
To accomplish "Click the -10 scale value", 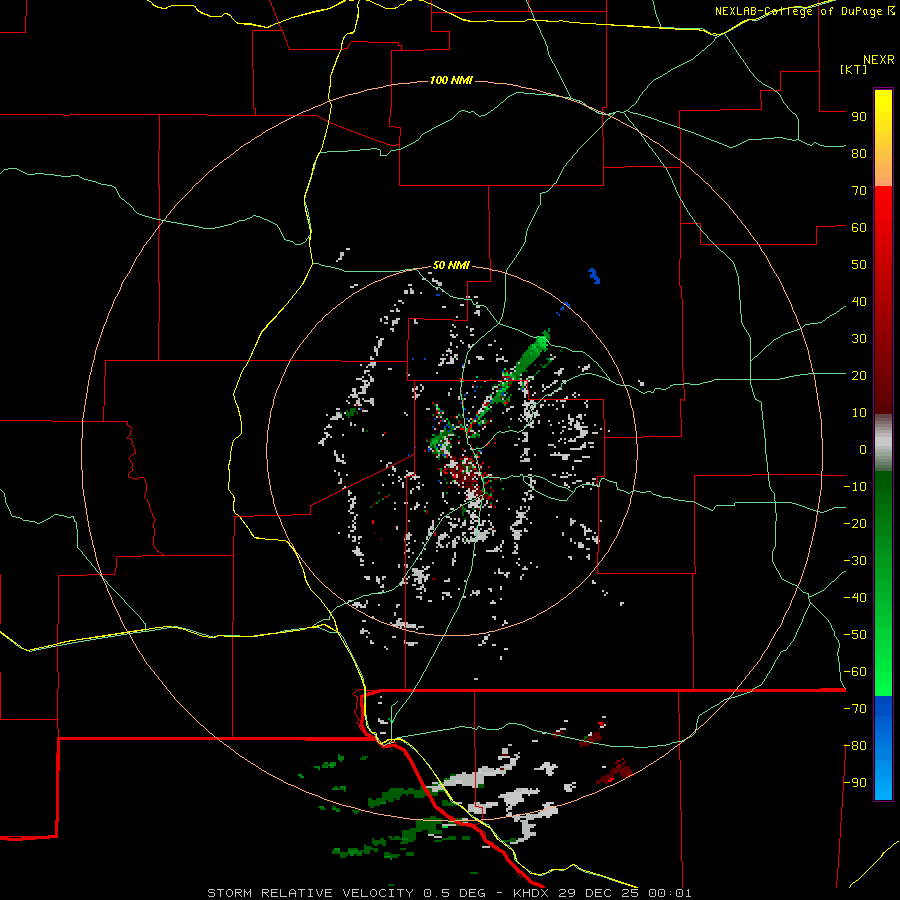I will [x=855, y=487].
